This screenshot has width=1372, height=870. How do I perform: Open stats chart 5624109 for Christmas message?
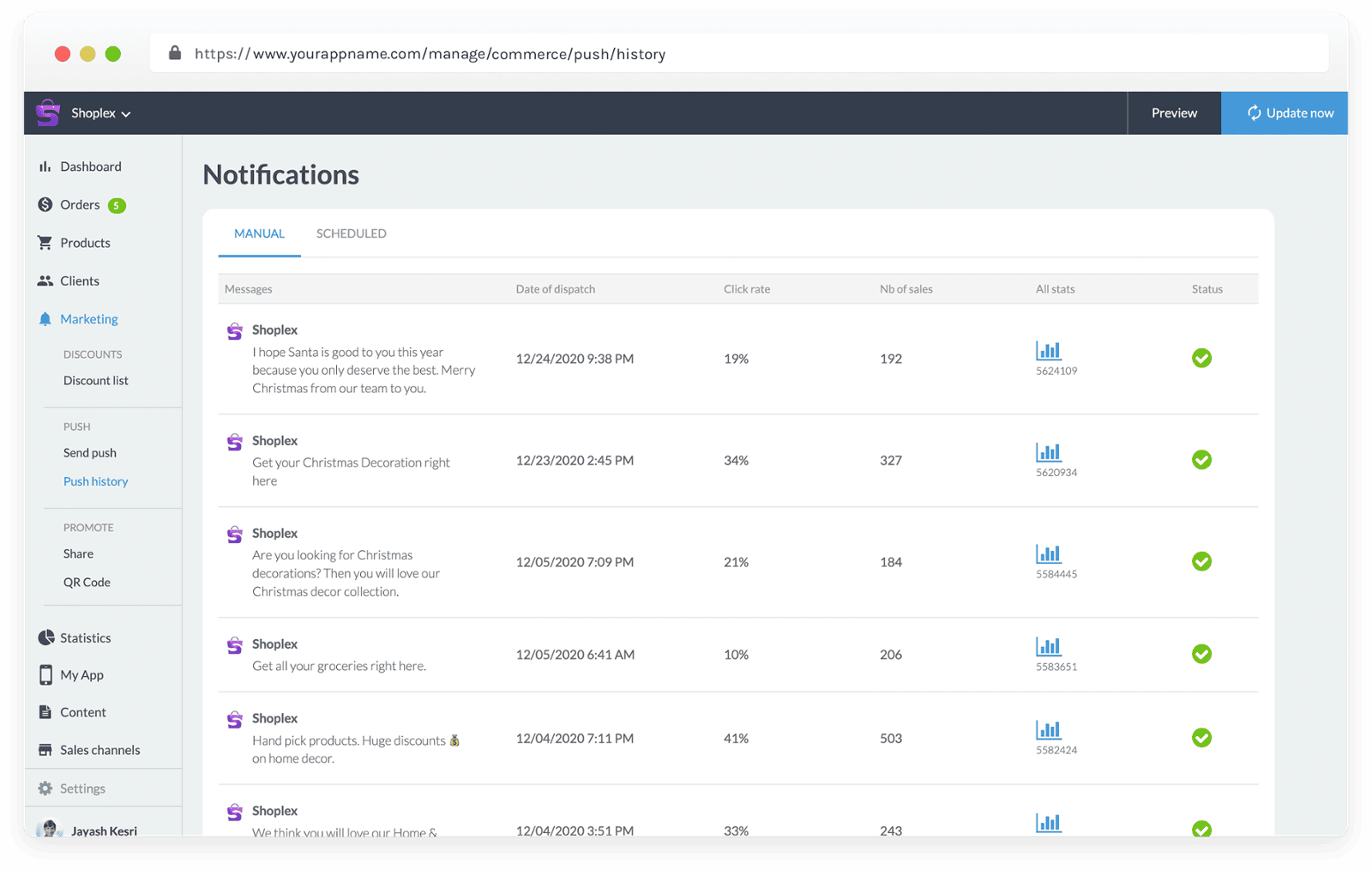pos(1048,350)
